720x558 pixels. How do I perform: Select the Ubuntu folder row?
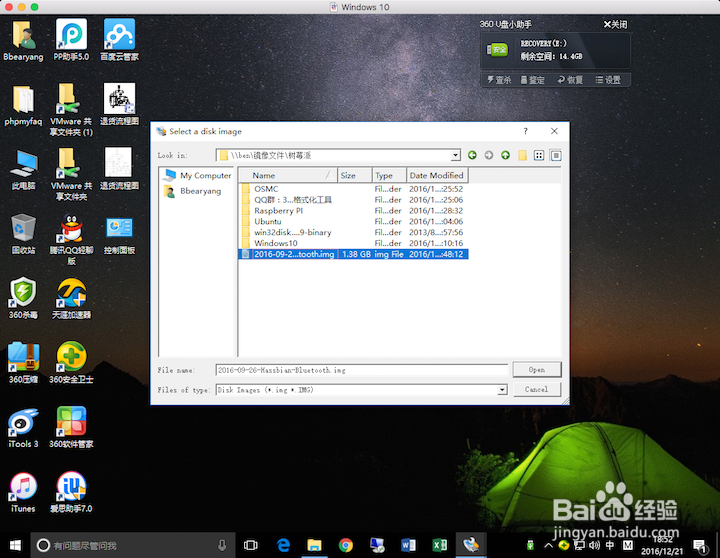coord(354,221)
